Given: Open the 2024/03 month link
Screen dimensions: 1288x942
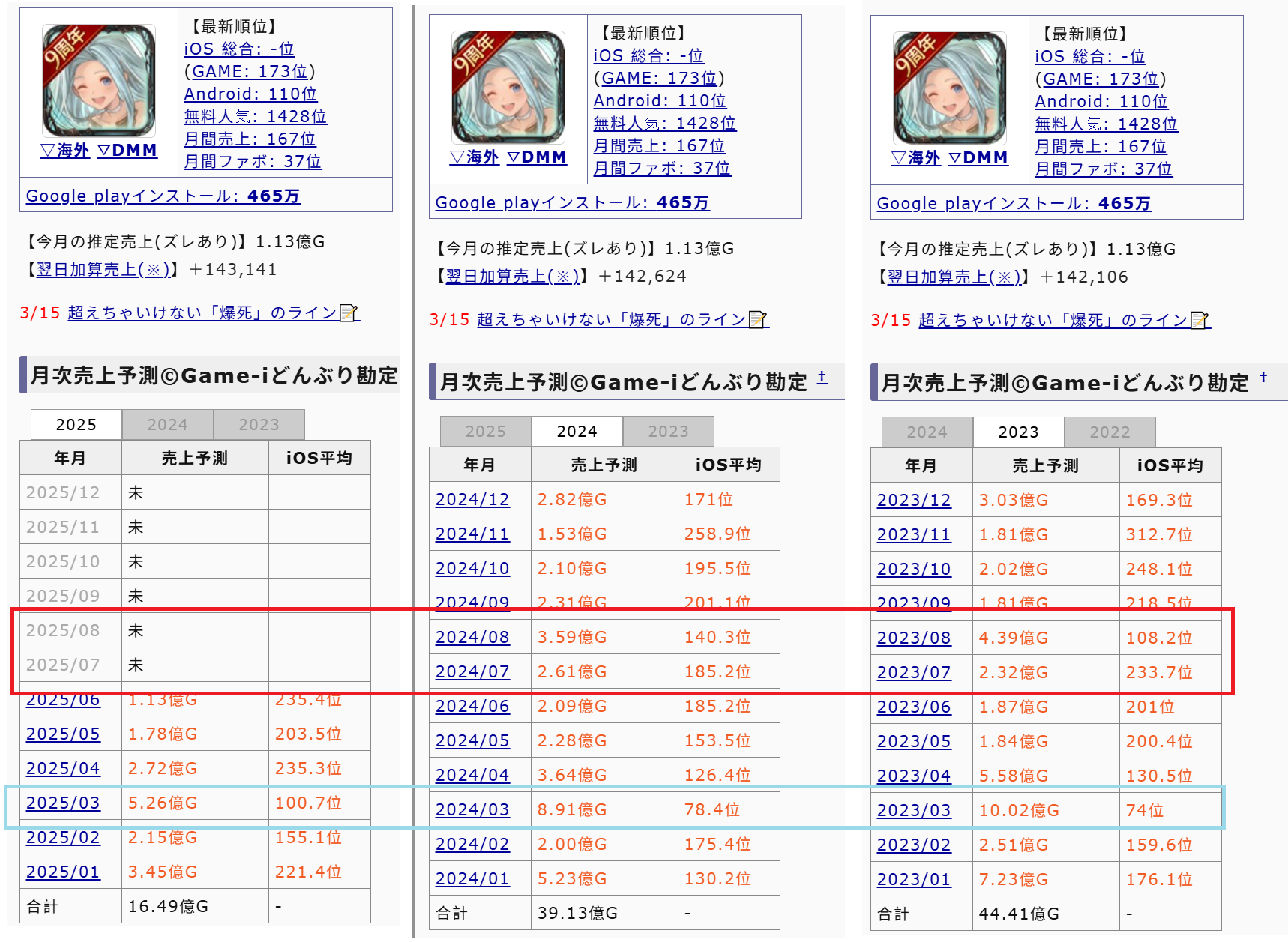Looking at the screenshot, I should 472,809.
